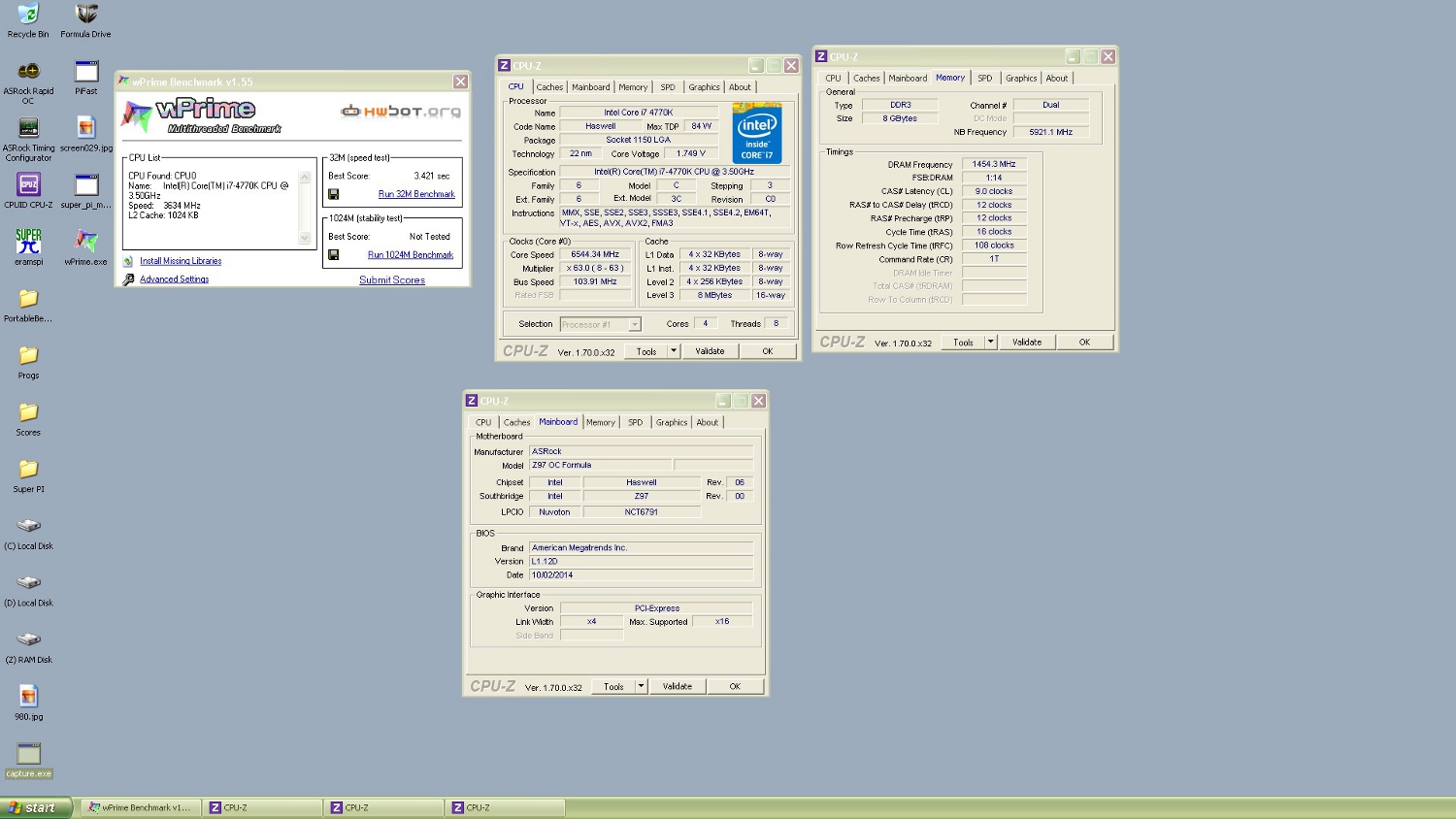Select the third CPU-Z taskbar button
Screen dimensions: 1456x819
pyautogui.click(x=506, y=807)
